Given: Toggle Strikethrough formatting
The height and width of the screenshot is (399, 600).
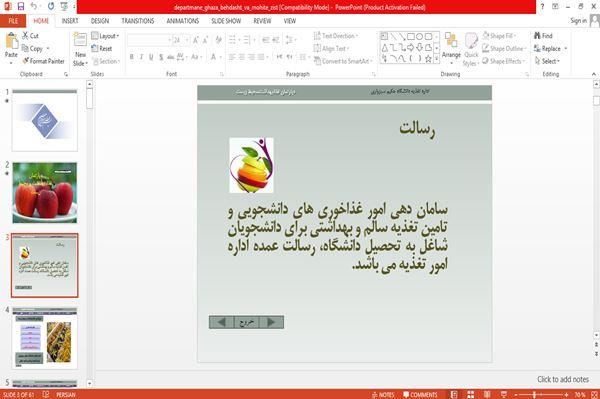Looking at the screenshot, I should point(171,57).
